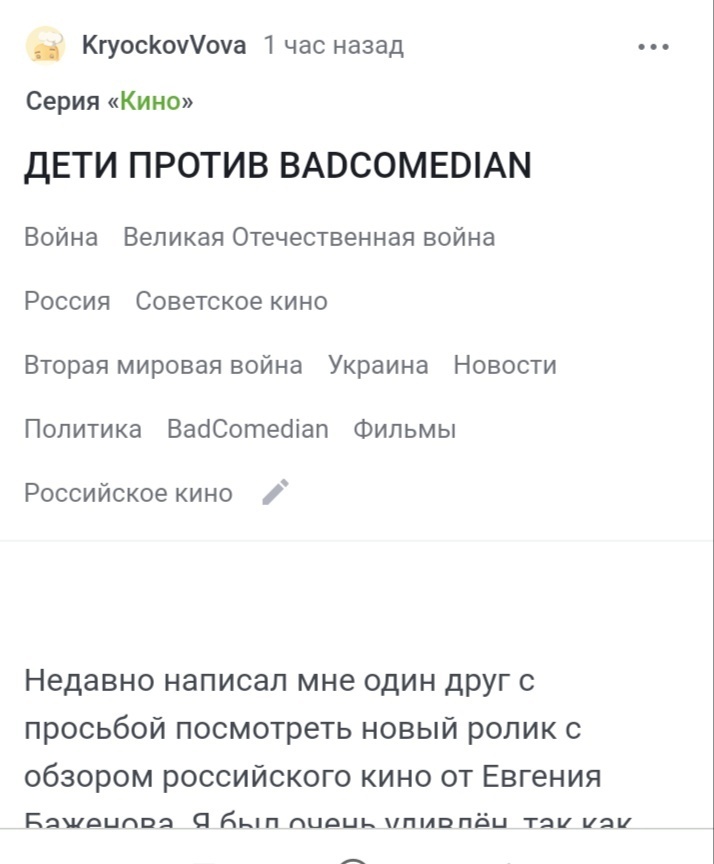The image size is (714, 864).
Task: Click the '1 час назад' timestamp
Action: click(x=333, y=45)
